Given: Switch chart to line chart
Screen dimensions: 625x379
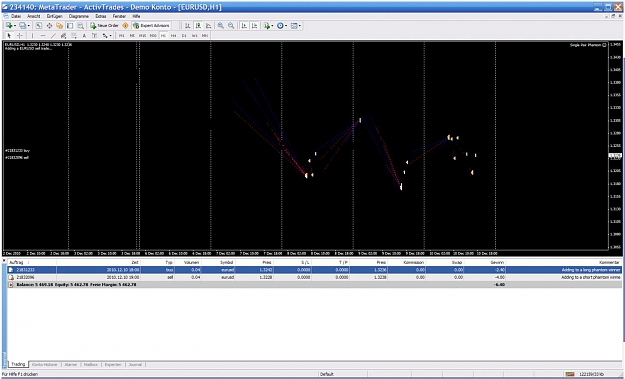Looking at the screenshot, I should pyautogui.click(x=208, y=26).
